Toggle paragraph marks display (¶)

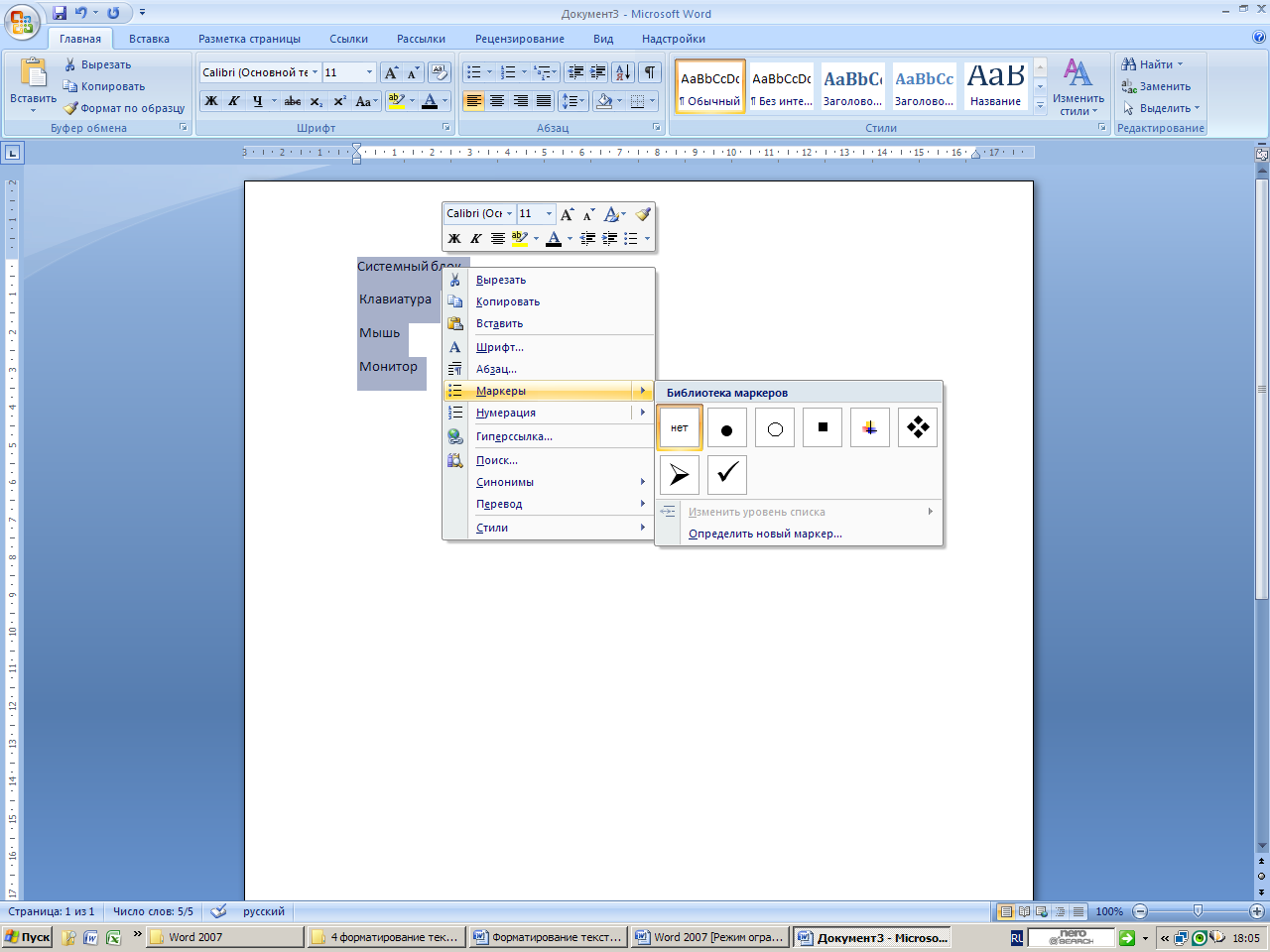pos(650,72)
